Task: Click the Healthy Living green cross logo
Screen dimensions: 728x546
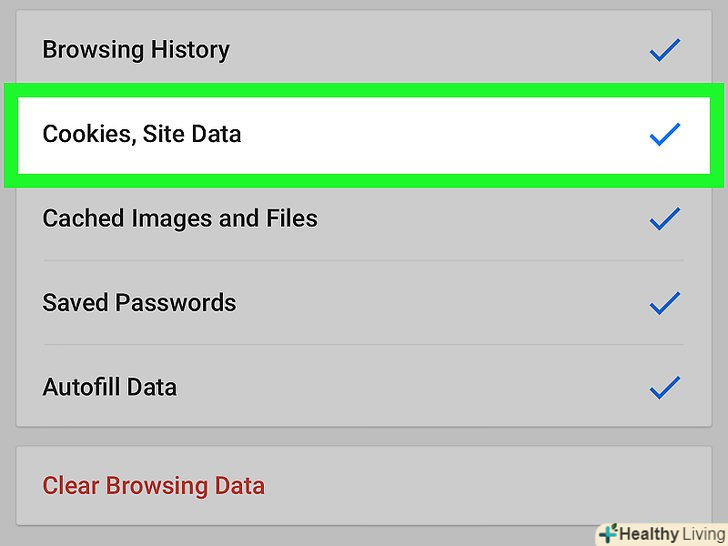Action: tap(607, 533)
